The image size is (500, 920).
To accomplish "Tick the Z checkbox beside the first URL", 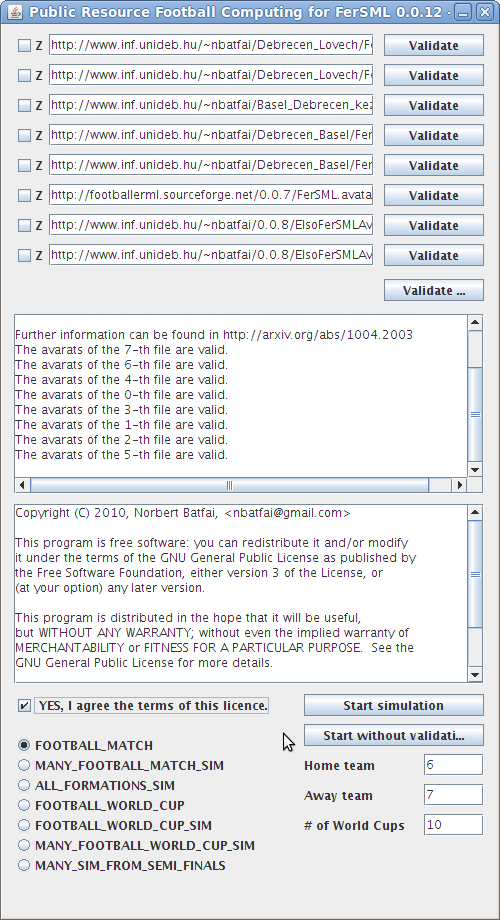I will (24, 45).
